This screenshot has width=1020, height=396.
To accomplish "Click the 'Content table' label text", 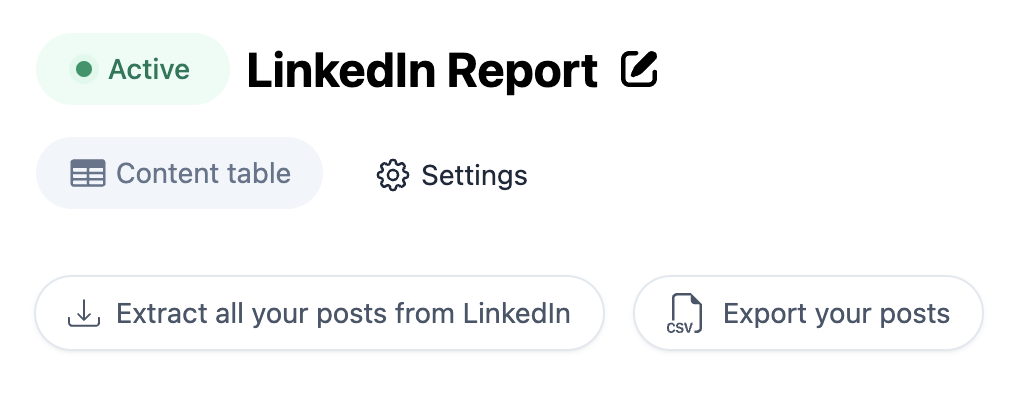I will pyautogui.click(x=203, y=174).
